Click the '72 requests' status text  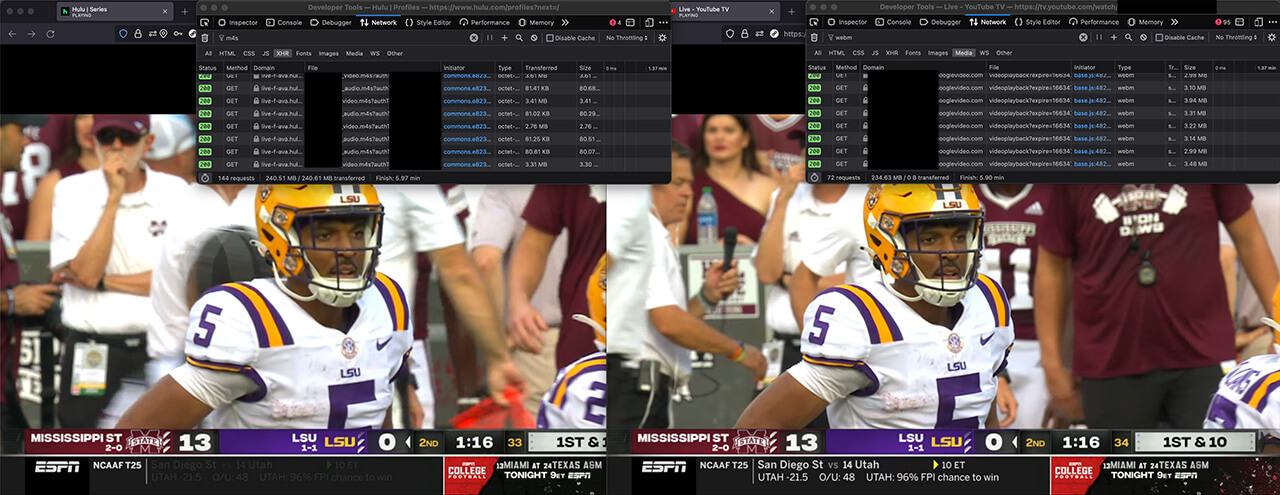pos(846,177)
